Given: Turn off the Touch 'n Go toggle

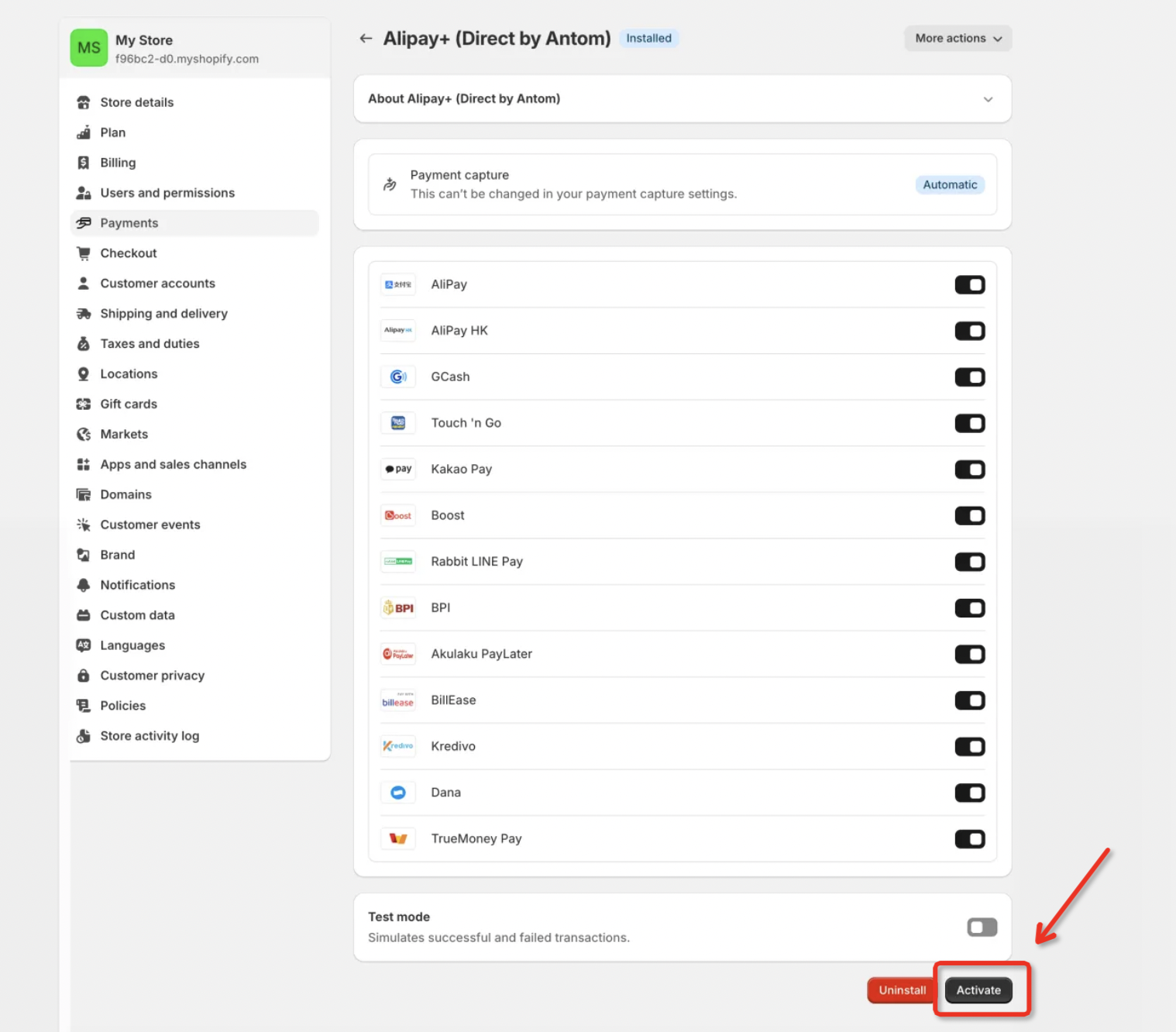Looking at the screenshot, I should (969, 423).
